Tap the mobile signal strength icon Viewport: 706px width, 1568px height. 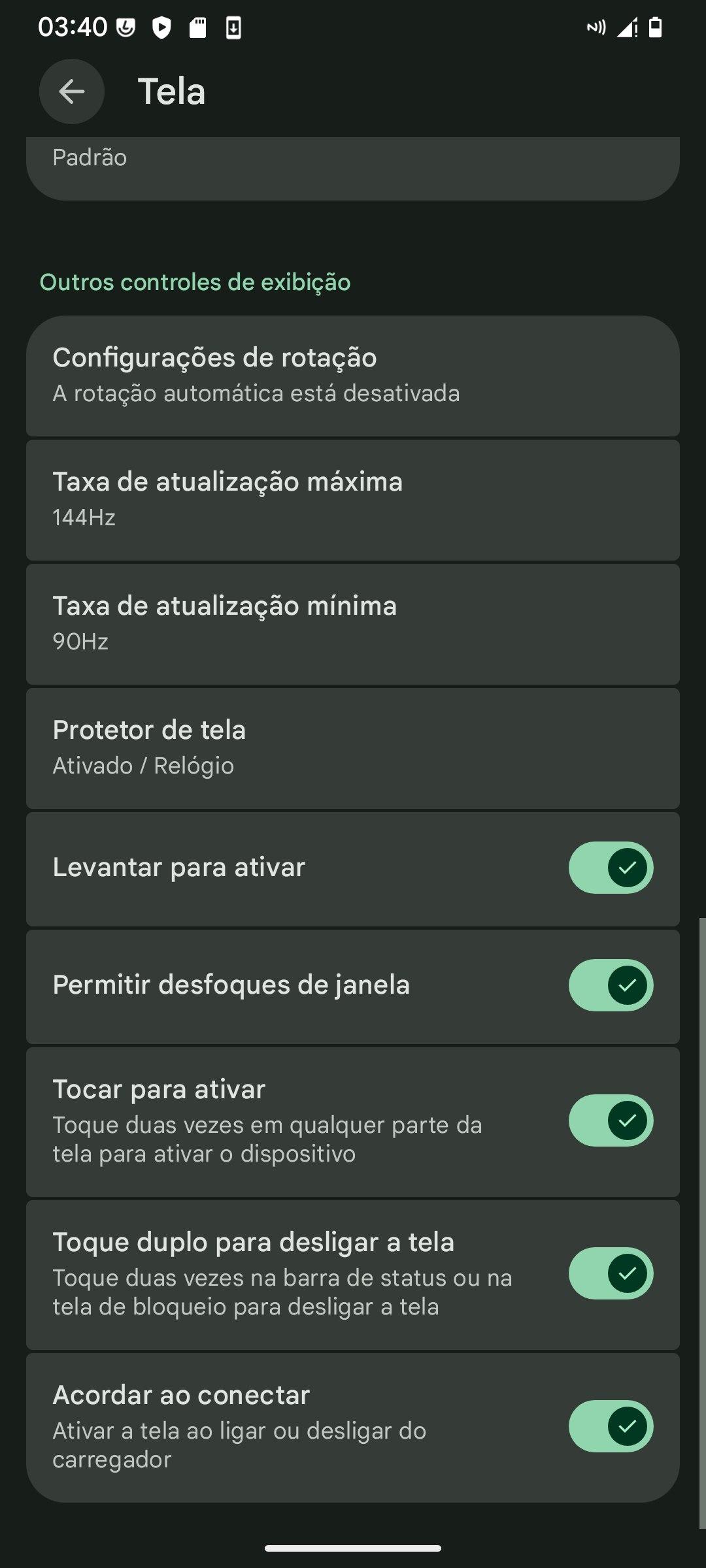click(627, 27)
